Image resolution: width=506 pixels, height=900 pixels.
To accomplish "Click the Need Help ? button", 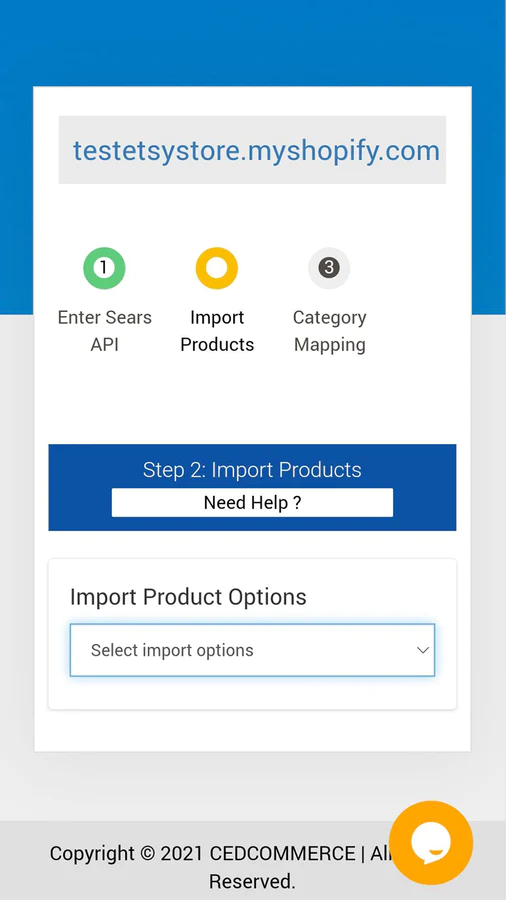I will click(252, 503).
